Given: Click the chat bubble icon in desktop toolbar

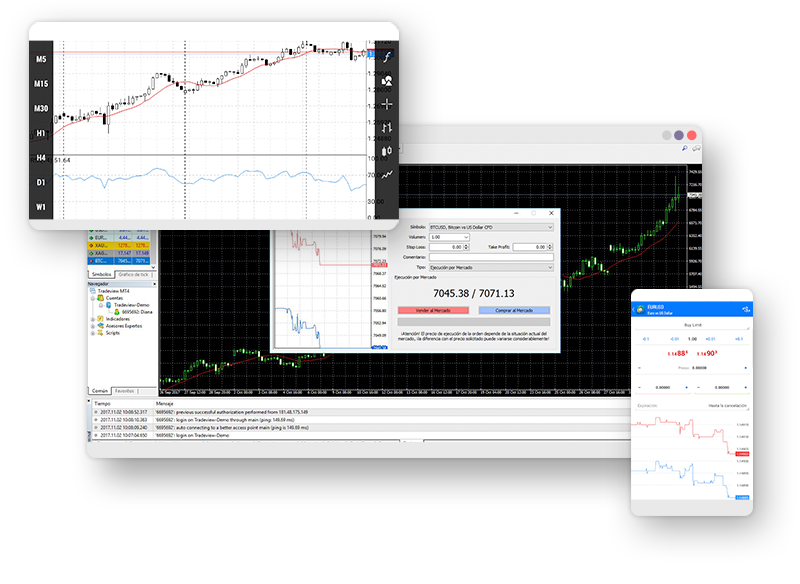Looking at the screenshot, I should pyautogui.click(x=696, y=148).
